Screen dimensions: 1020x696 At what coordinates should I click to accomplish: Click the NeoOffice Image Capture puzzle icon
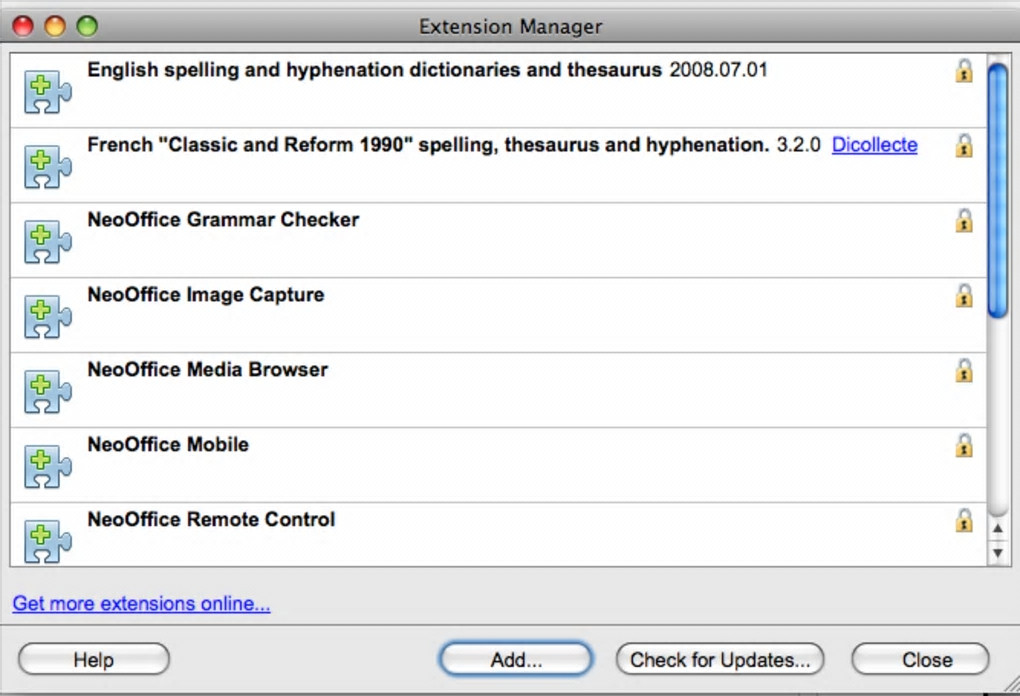click(47, 317)
